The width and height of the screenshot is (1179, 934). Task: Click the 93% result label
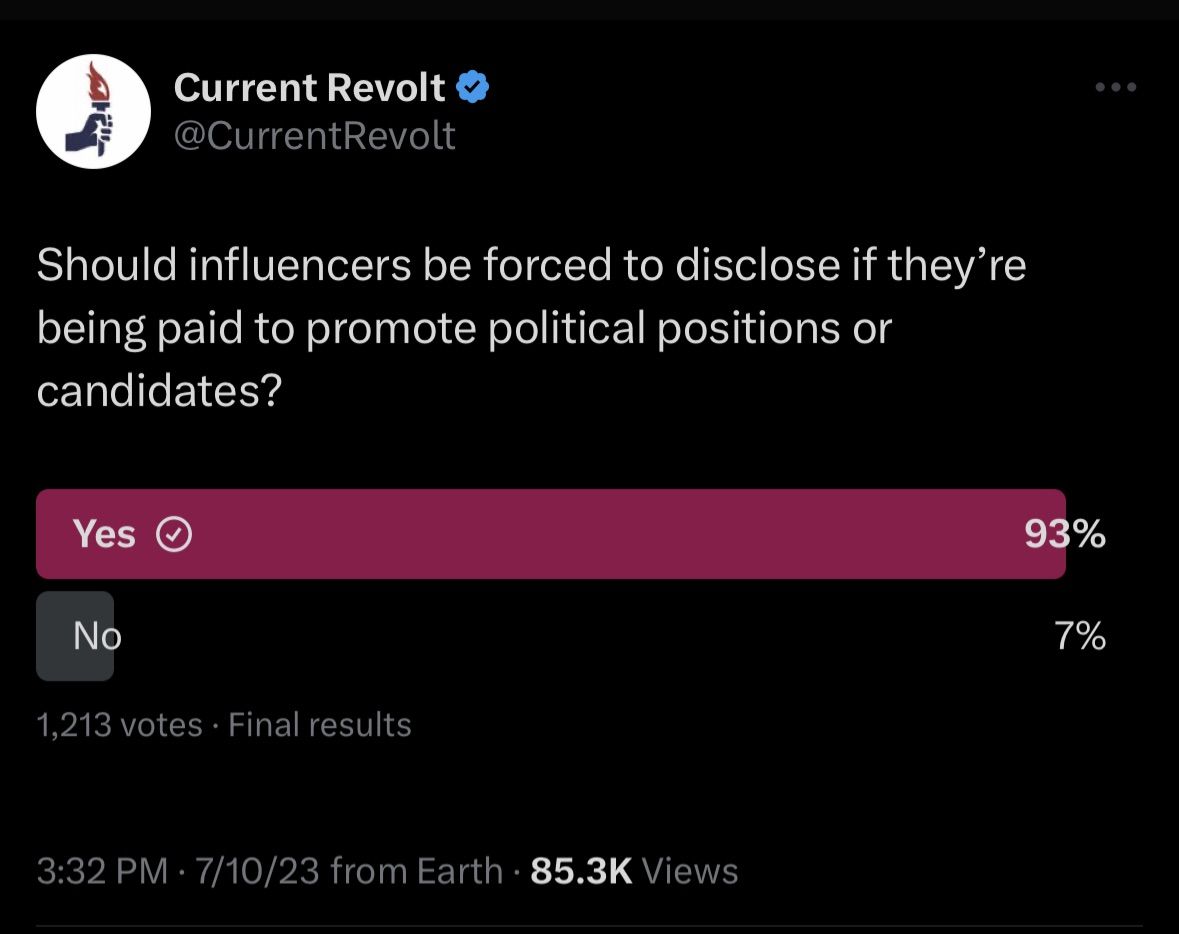point(1065,535)
